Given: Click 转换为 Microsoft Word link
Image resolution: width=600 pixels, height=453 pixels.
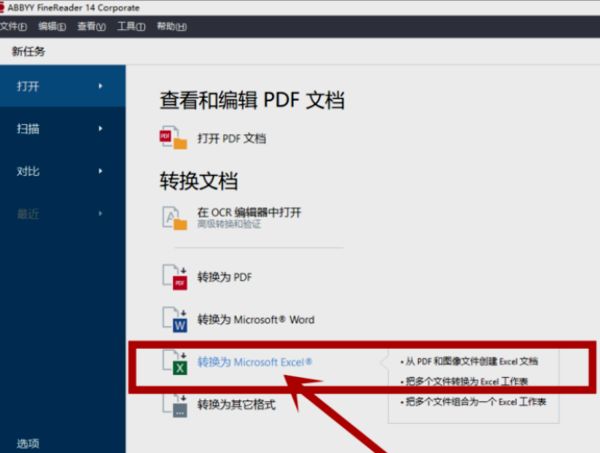Looking at the screenshot, I should click(x=256, y=319).
